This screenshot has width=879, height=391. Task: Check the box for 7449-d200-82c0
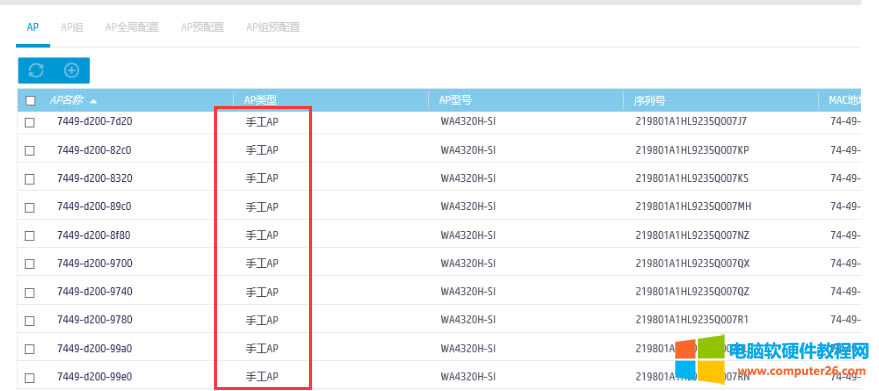[x=30, y=150]
